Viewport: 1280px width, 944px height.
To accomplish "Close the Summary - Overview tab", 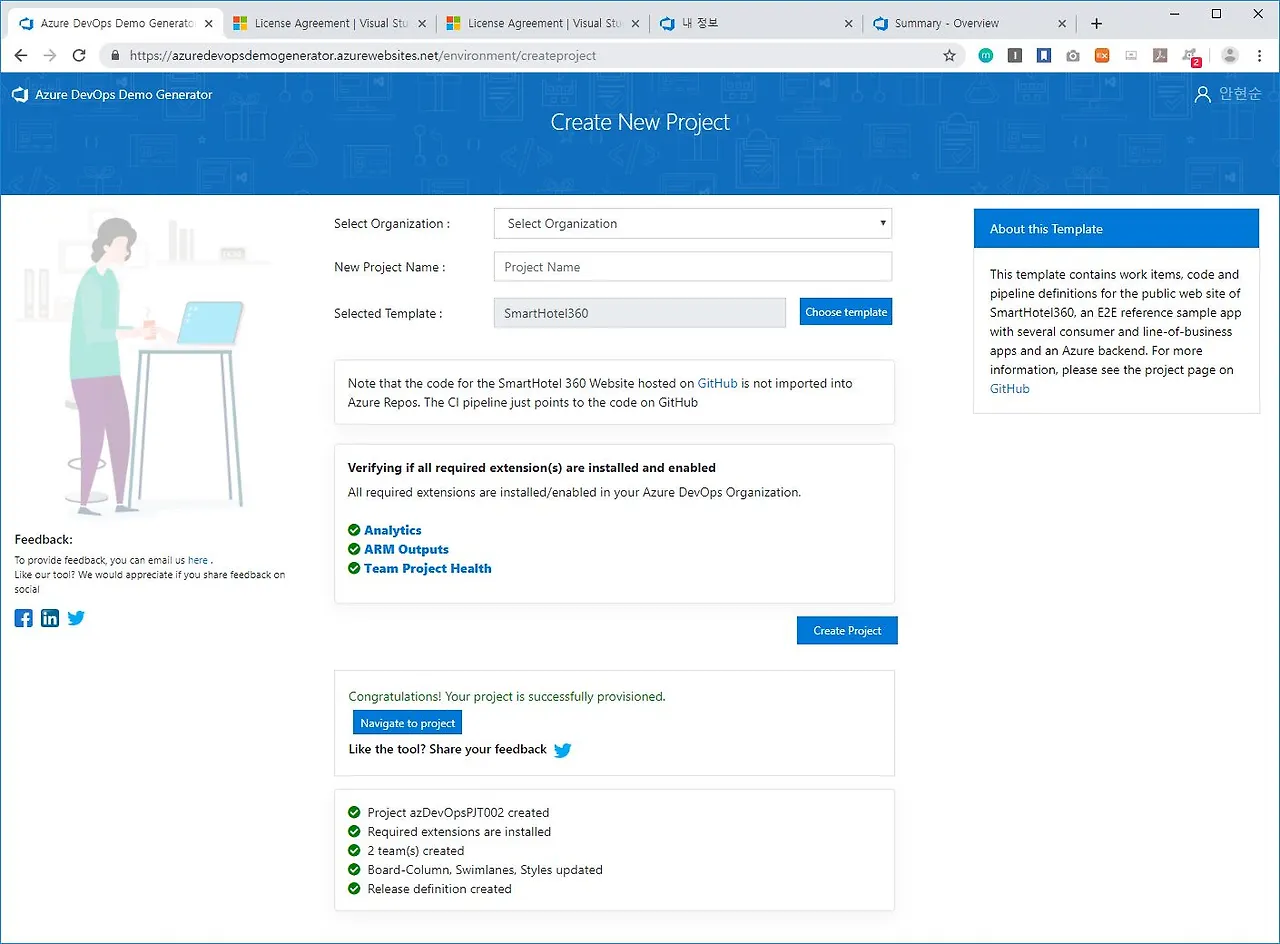I will click(1062, 23).
